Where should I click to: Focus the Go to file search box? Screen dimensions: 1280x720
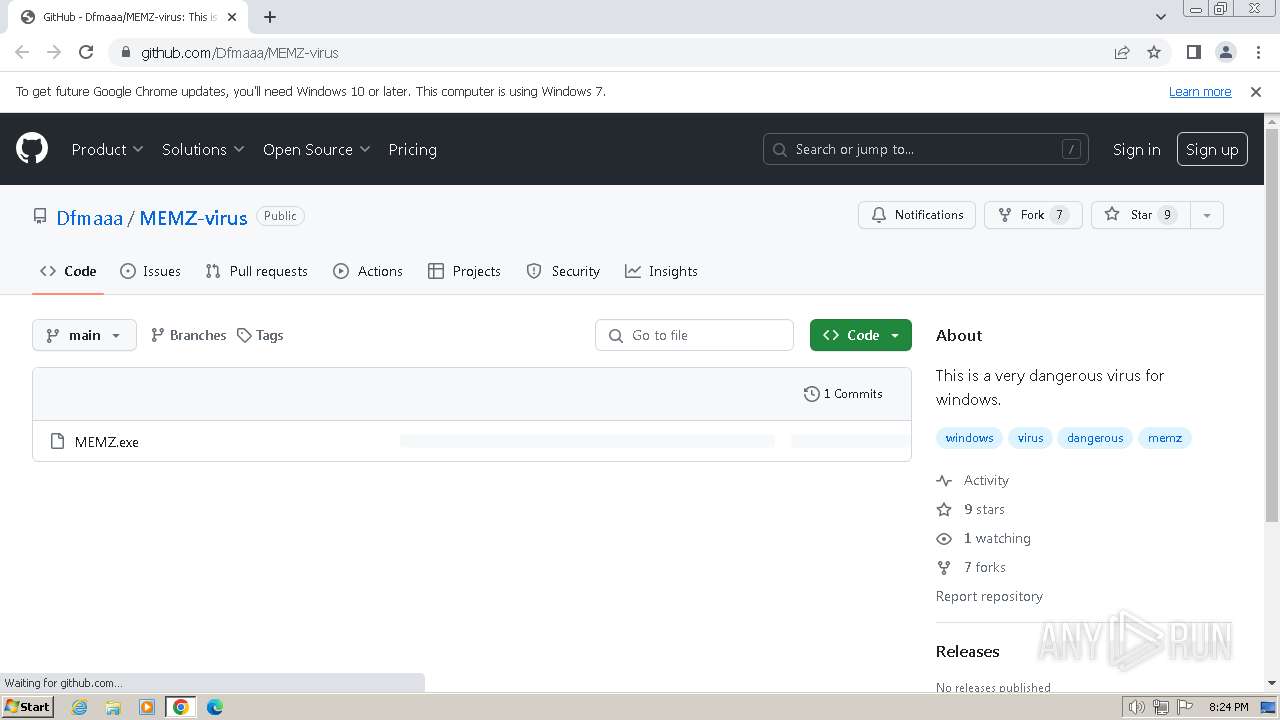694,335
